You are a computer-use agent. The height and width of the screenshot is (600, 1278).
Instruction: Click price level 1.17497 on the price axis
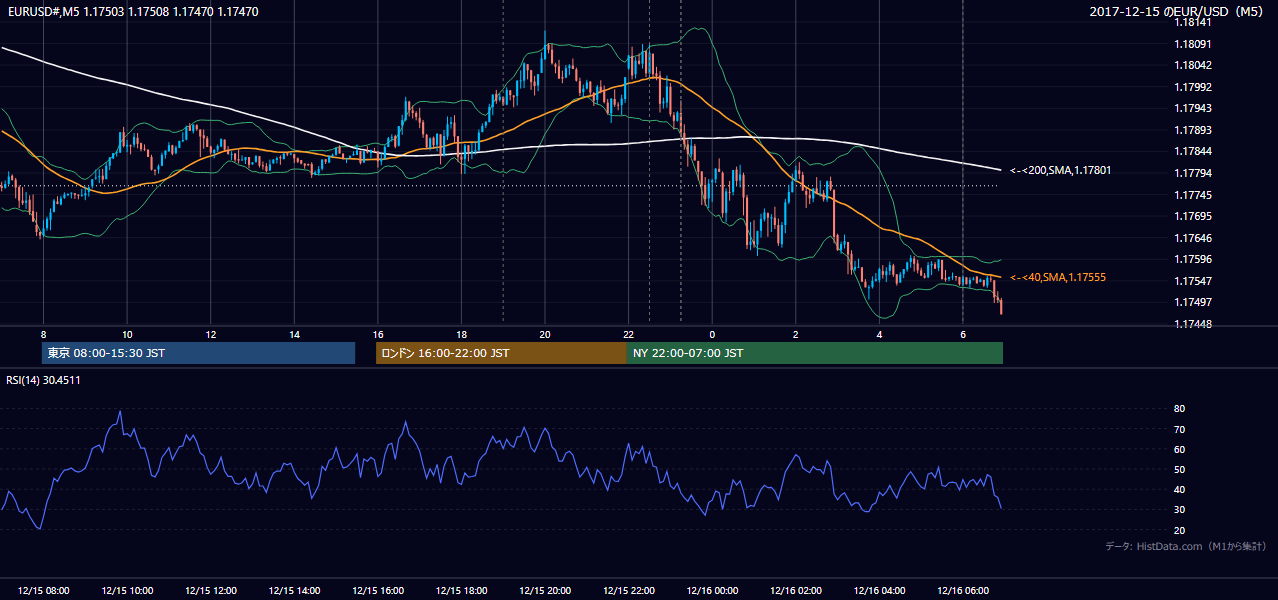pyautogui.click(x=1193, y=302)
